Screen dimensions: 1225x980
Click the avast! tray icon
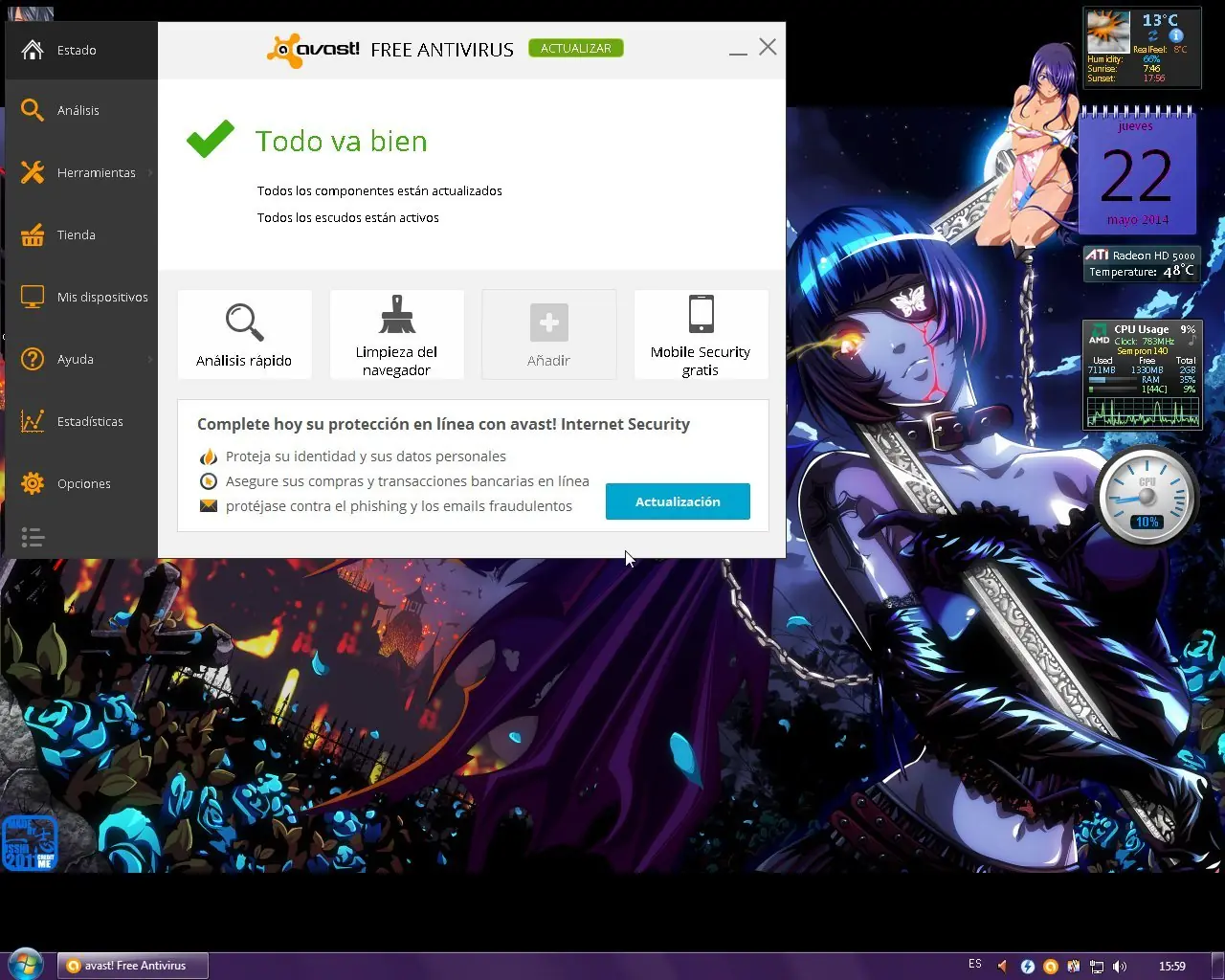[x=1050, y=967]
